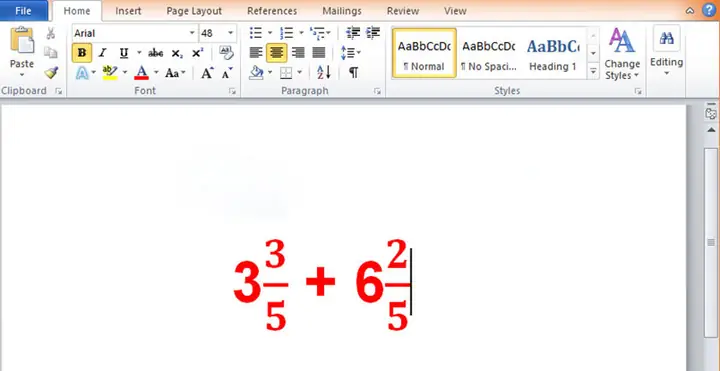Open Font dialog launcher
This screenshot has width=720, height=371.
pos(232,91)
